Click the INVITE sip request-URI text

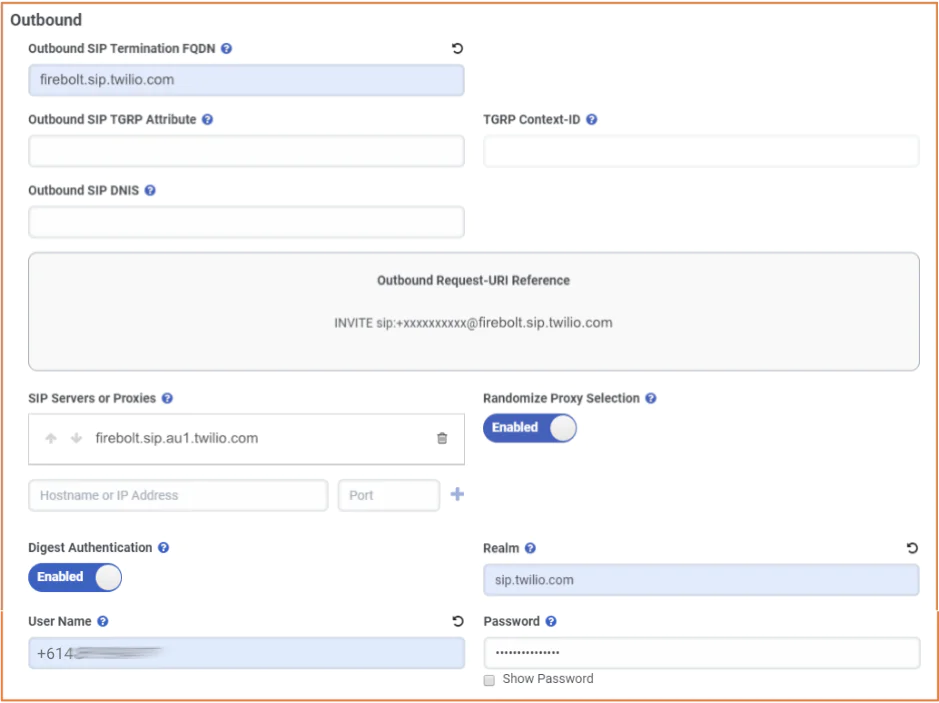coord(473,323)
